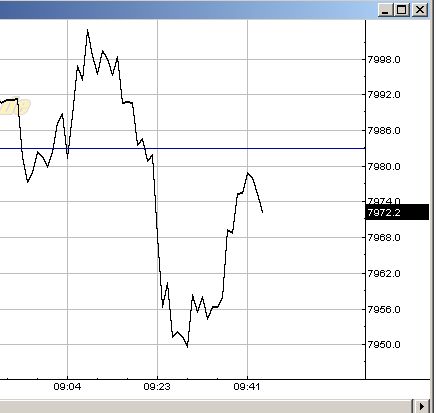Click the 09:23 time axis label
443x413 pixels.
pos(157,387)
